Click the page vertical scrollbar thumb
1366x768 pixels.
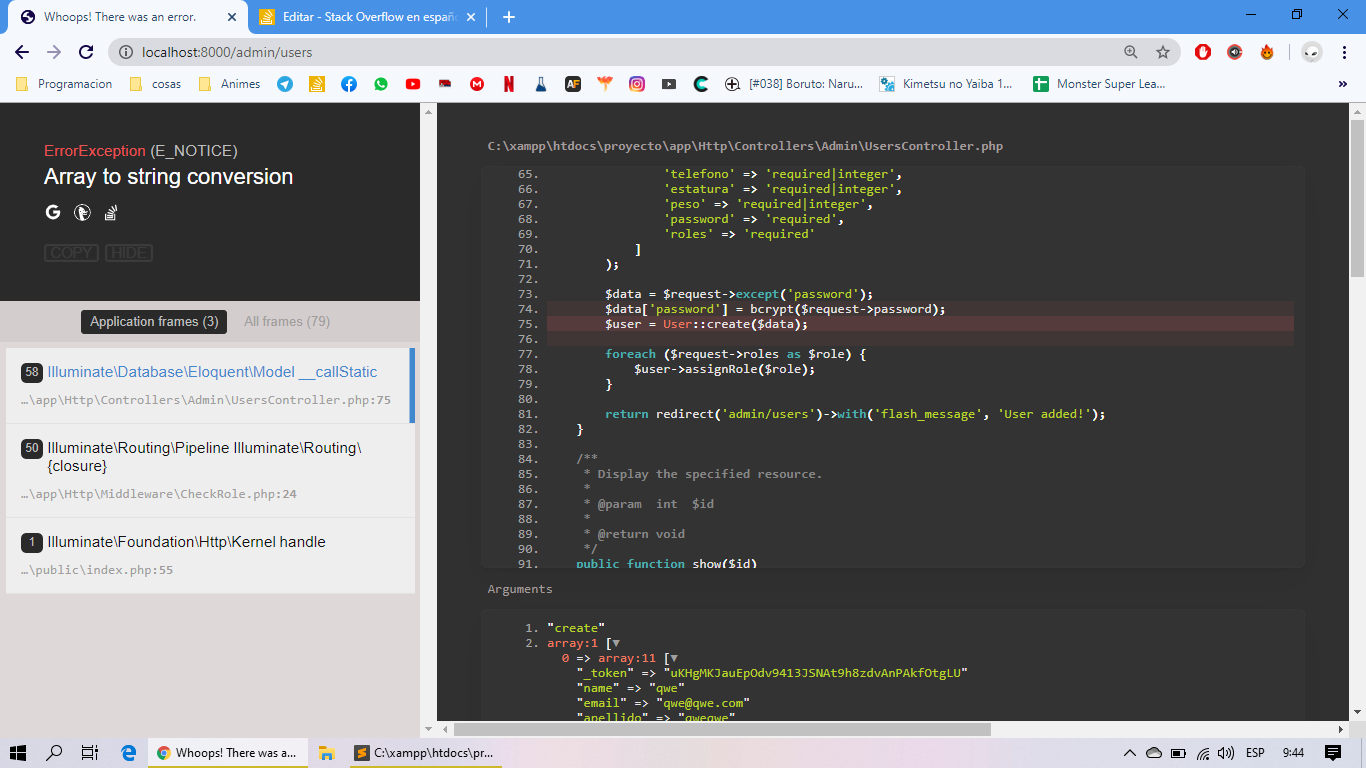tap(1357, 198)
